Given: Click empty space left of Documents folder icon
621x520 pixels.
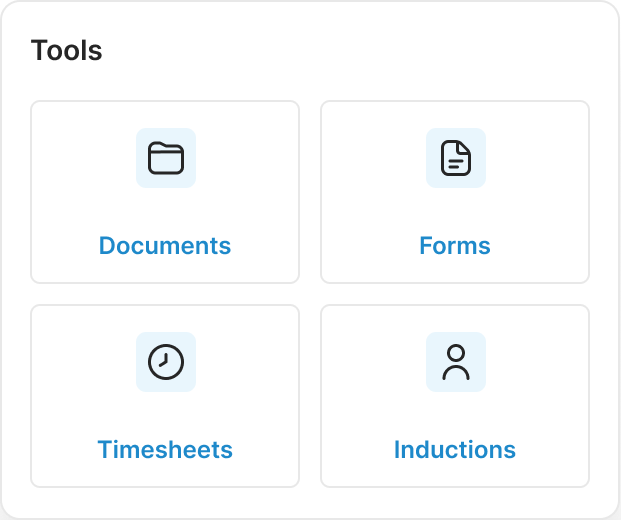Looking at the screenshot, I should (80, 158).
